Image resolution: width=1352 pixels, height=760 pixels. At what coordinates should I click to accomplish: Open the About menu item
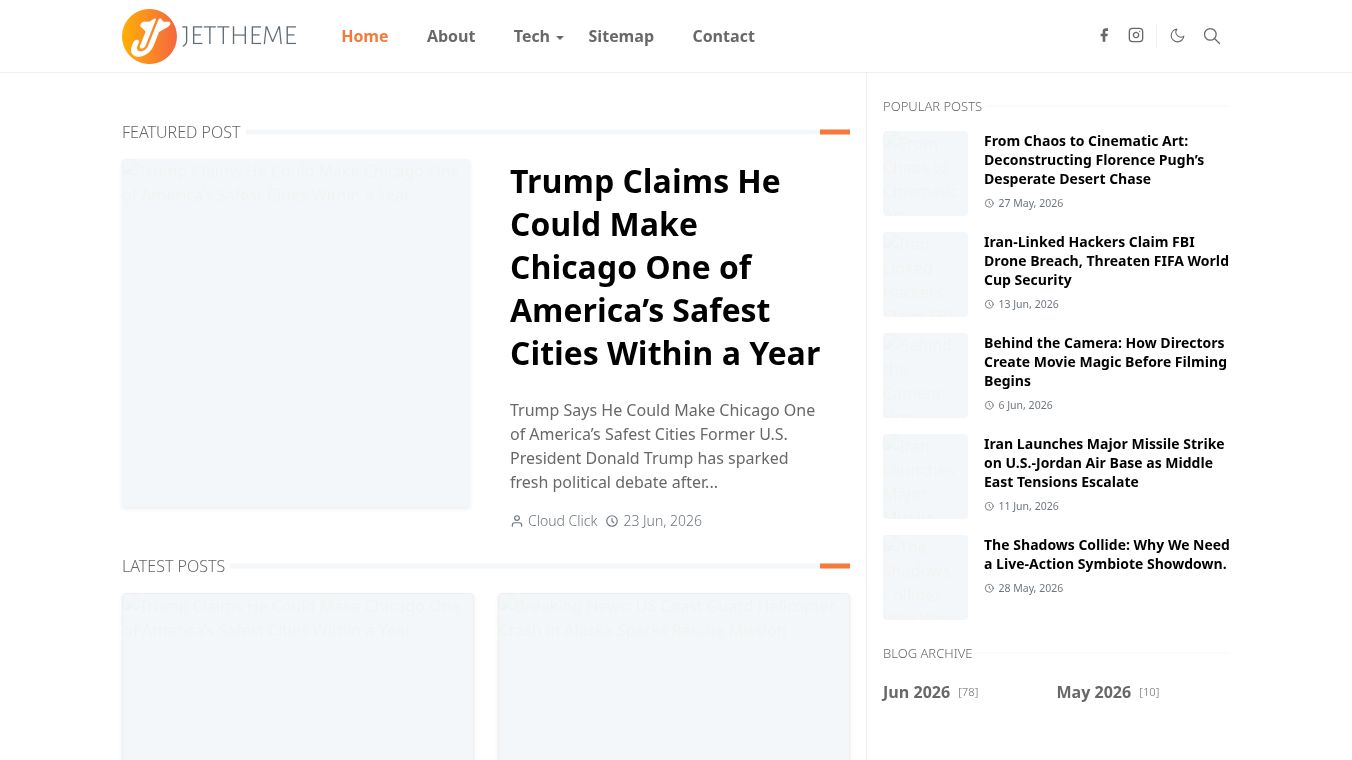[x=451, y=36]
